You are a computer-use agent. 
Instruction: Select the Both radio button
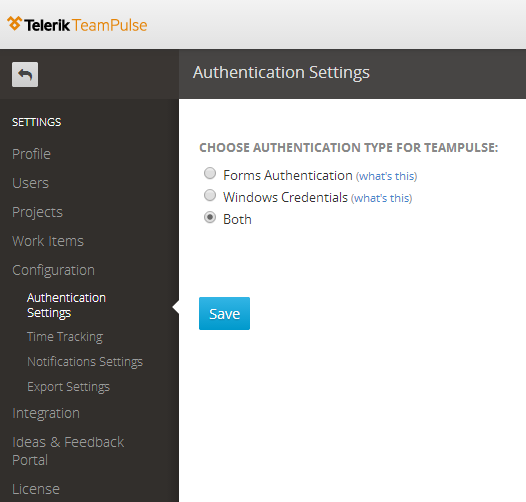pos(210,217)
